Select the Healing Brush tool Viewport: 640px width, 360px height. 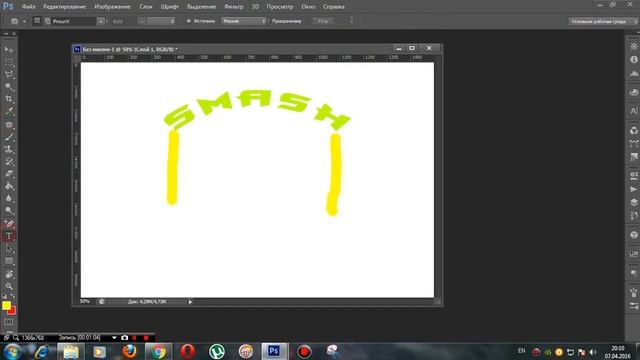pyautogui.click(x=9, y=124)
